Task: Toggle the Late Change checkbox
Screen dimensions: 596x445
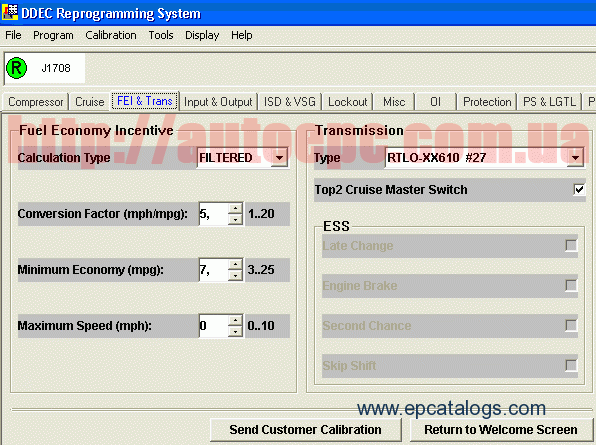Action: coord(571,245)
